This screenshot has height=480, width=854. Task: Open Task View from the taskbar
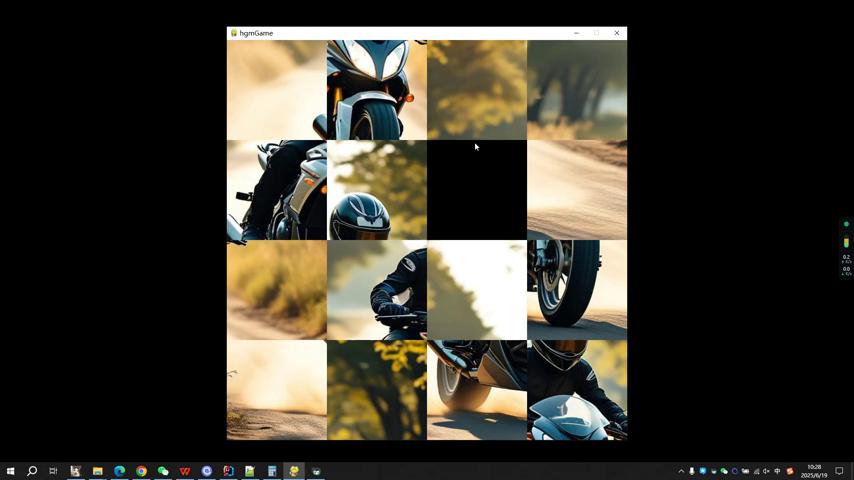[53, 471]
